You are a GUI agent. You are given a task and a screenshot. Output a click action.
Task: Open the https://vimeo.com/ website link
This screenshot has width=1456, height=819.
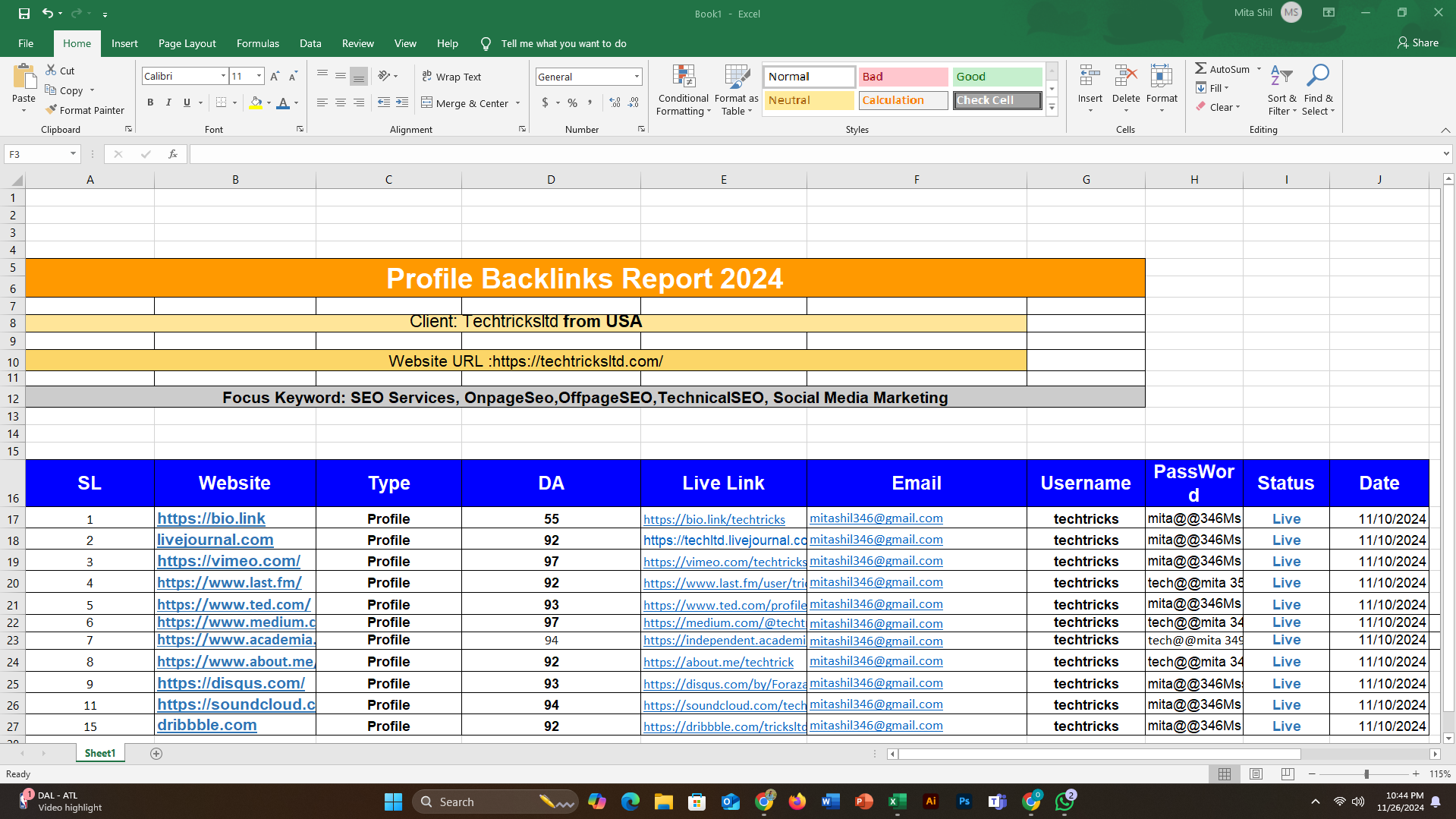point(228,561)
